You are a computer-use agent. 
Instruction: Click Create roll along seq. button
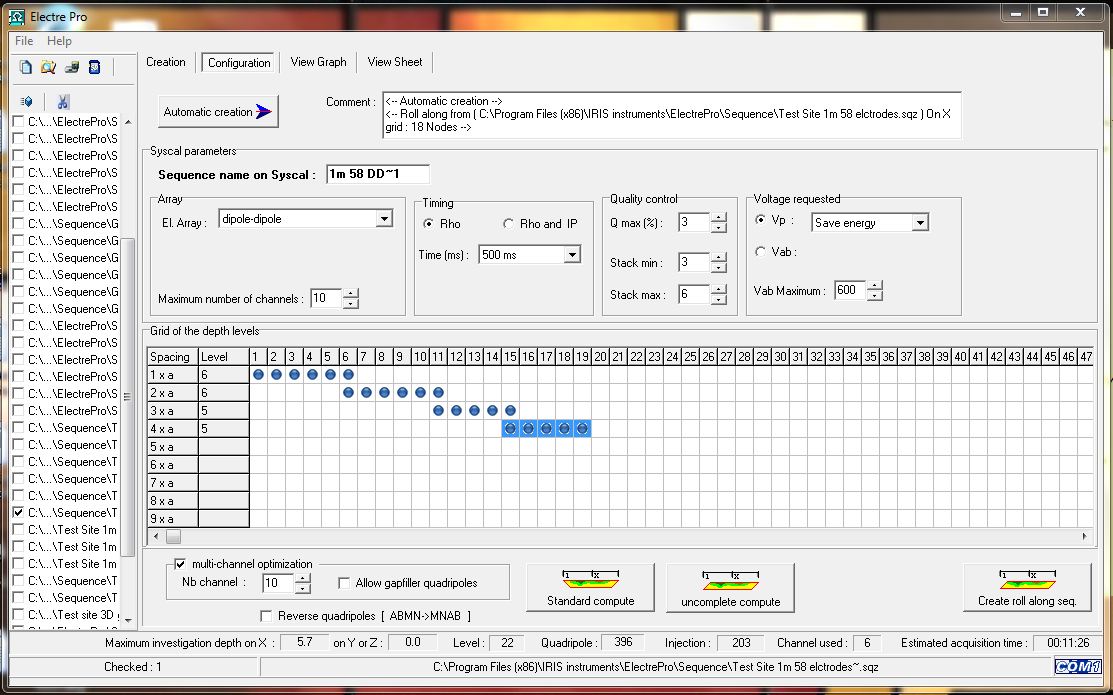tap(1028, 588)
